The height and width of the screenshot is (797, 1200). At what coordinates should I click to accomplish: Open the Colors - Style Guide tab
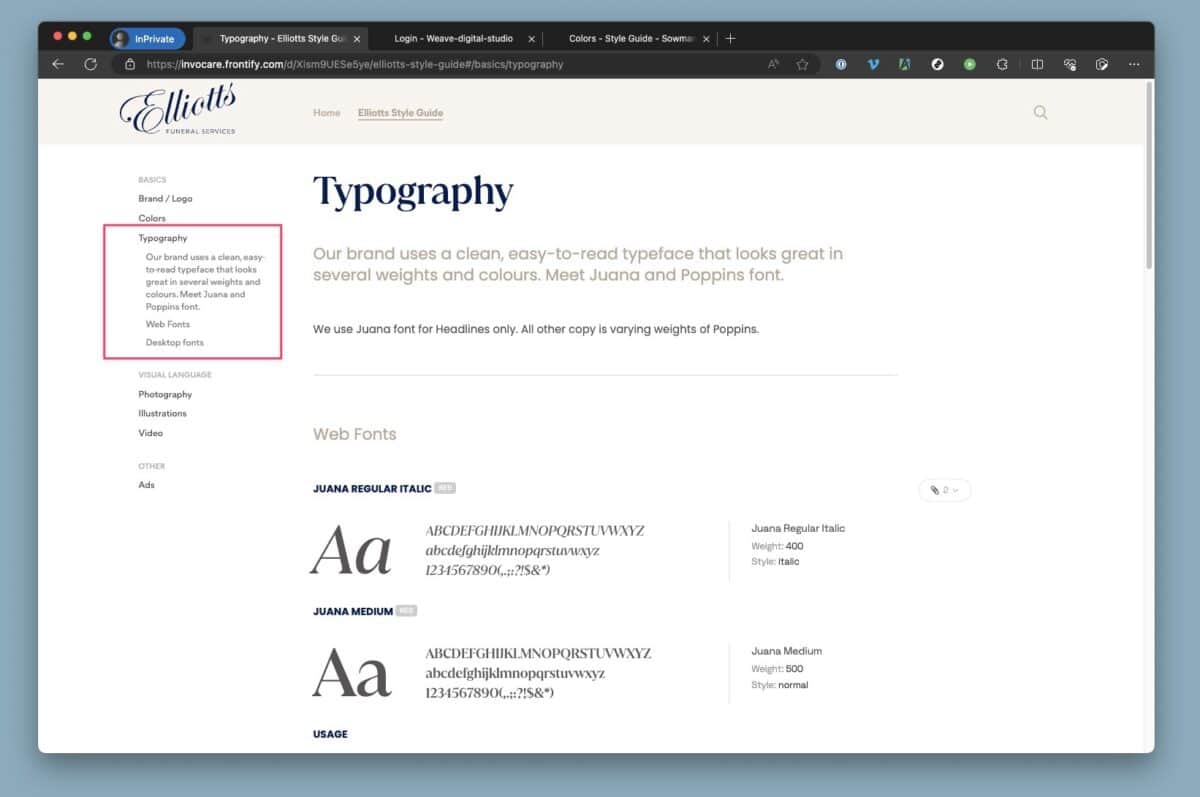click(x=630, y=38)
